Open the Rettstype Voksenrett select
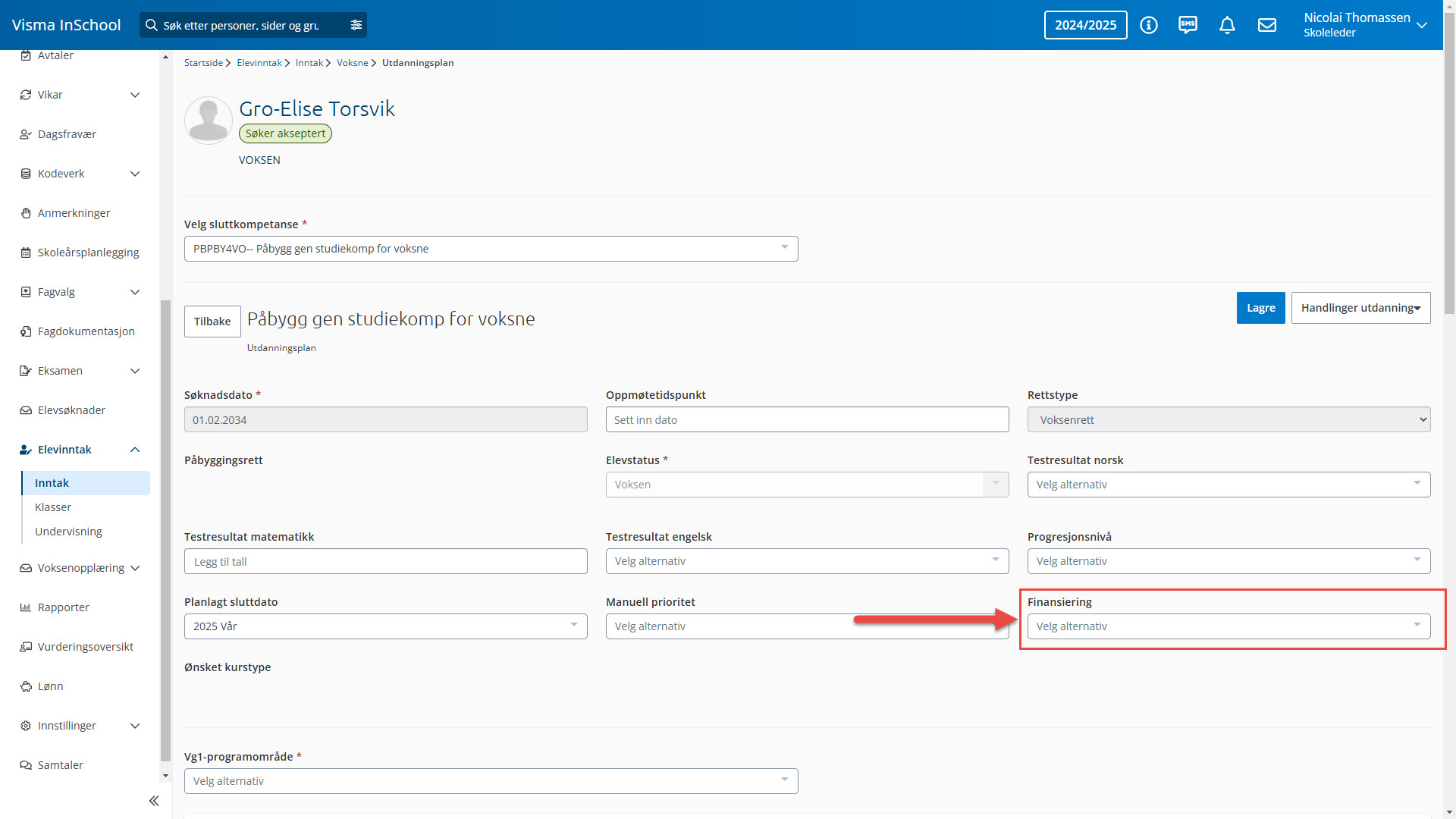The width and height of the screenshot is (1456, 819). tap(1228, 419)
